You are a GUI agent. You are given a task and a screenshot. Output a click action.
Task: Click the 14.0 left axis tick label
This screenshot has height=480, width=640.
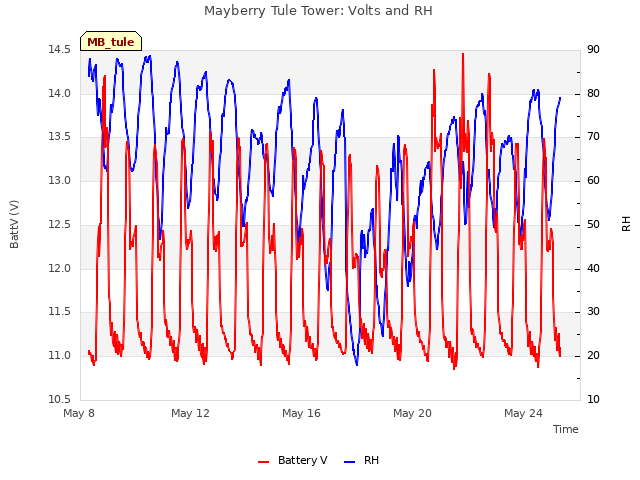tap(59, 93)
